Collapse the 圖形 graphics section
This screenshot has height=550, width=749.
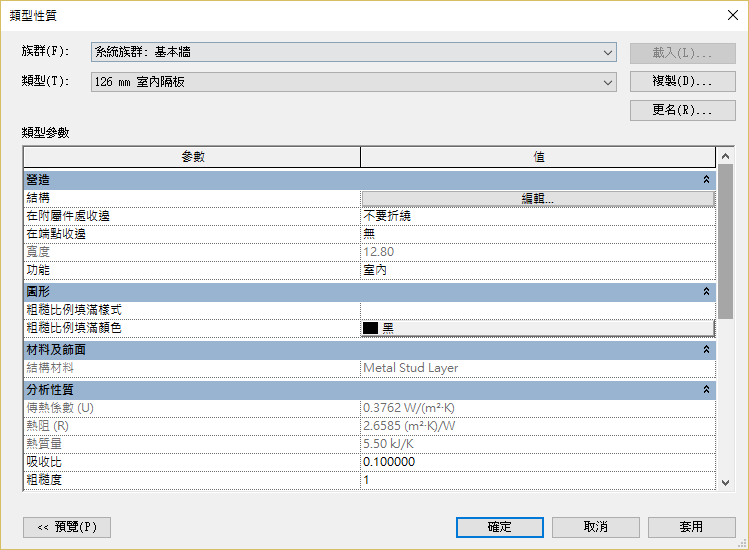tap(706, 291)
